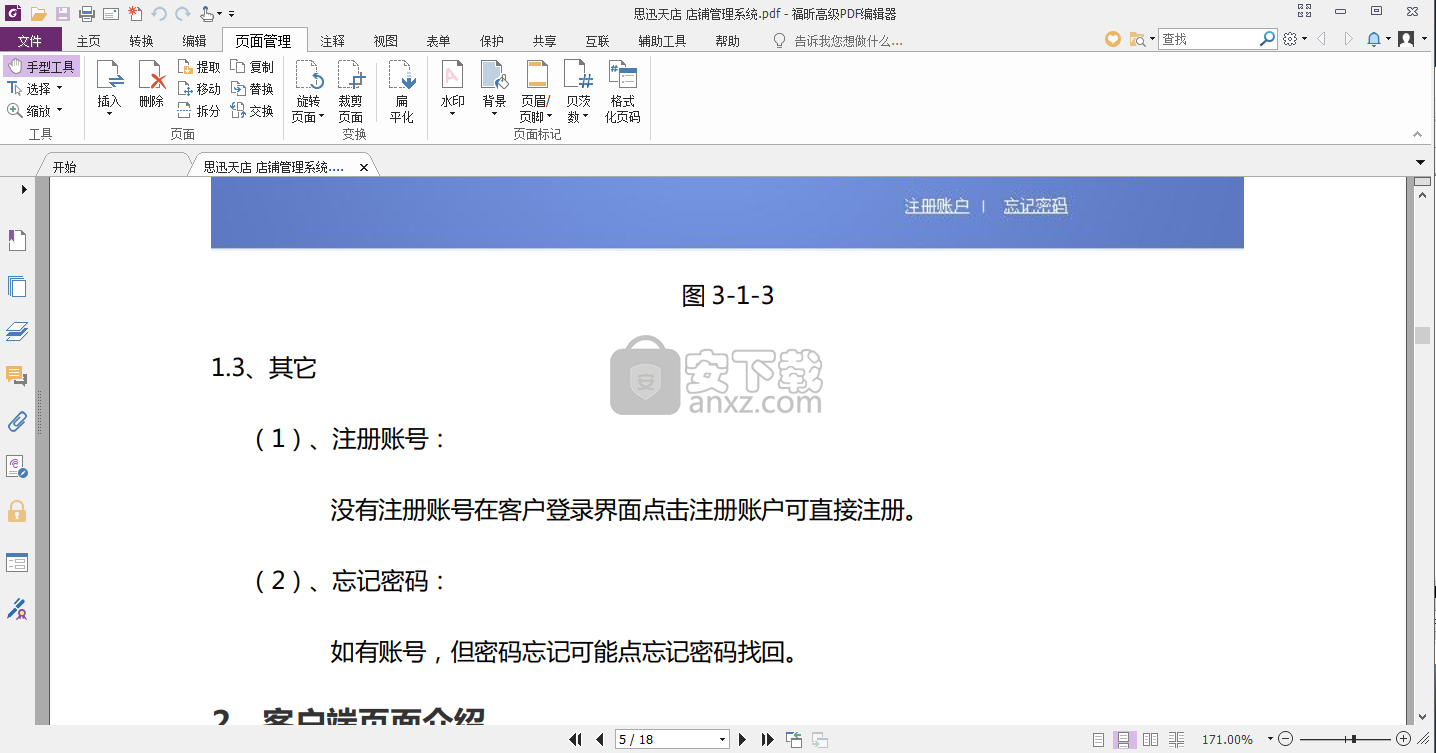Image resolution: width=1436 pixels, height=753 pixels.
Task: Click Duplicate pages (复制)
Action: point(252,67)
